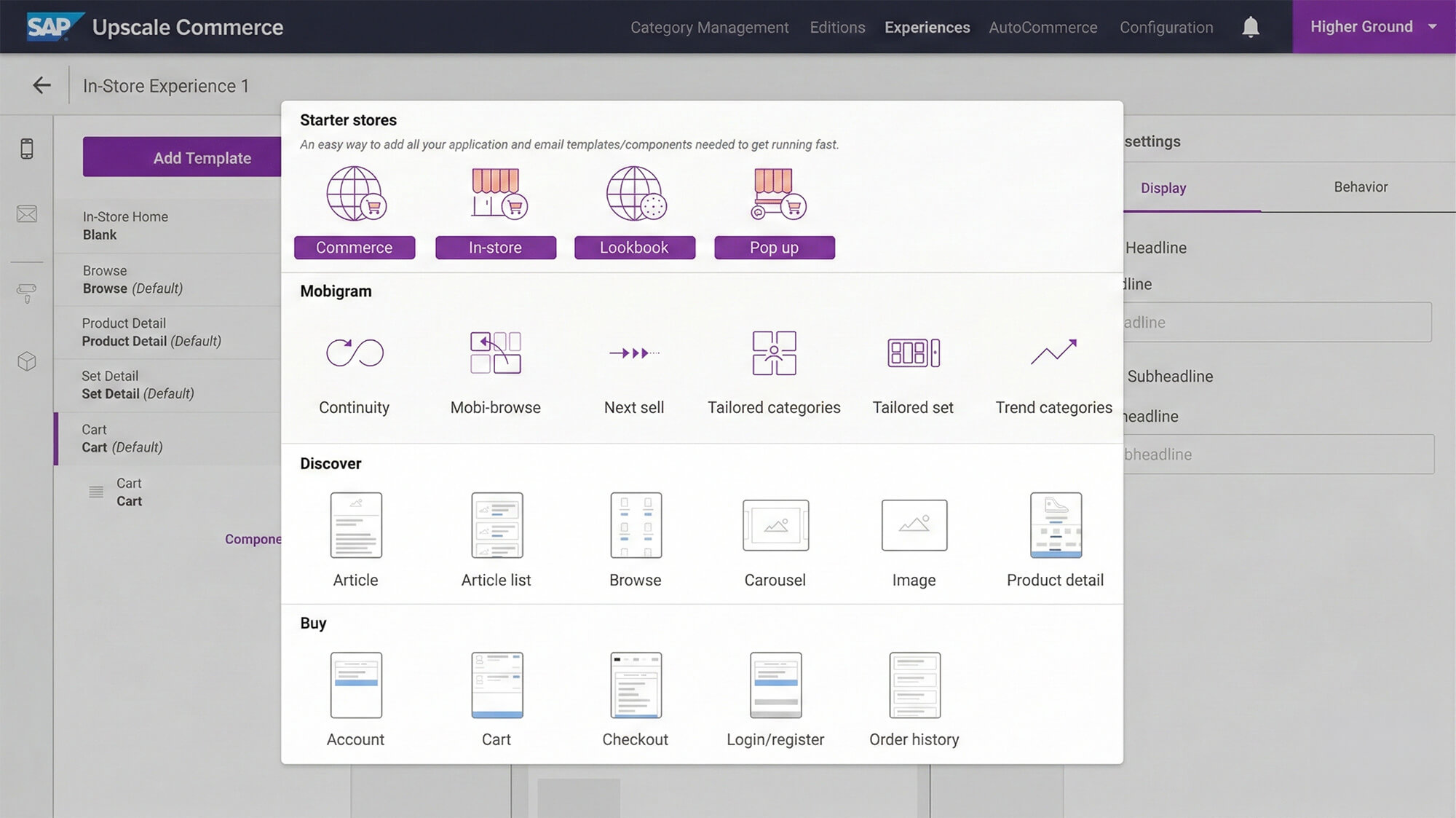Add the Cart component under Buy
The height and width of the screenshot is (818, 1456).
coord(496,685)
